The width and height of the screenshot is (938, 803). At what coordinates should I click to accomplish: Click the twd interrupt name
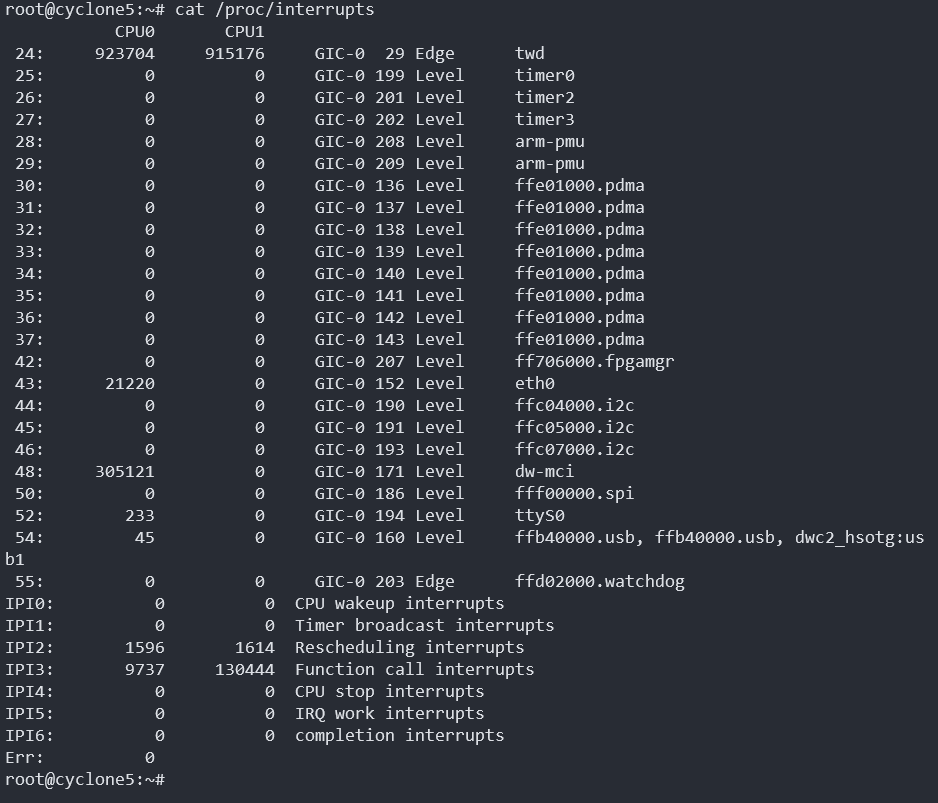pyautogui.click(x=529, y=53)
